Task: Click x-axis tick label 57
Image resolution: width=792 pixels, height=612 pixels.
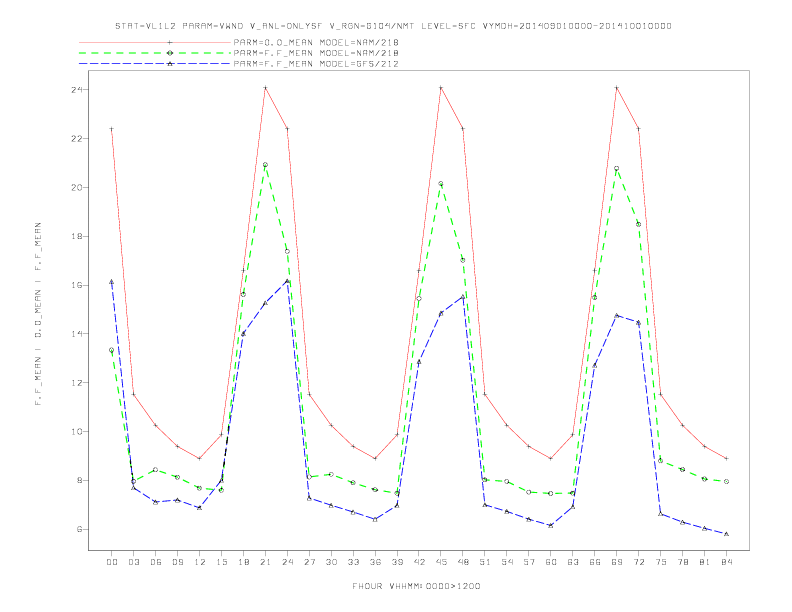Action: point(529,562)
